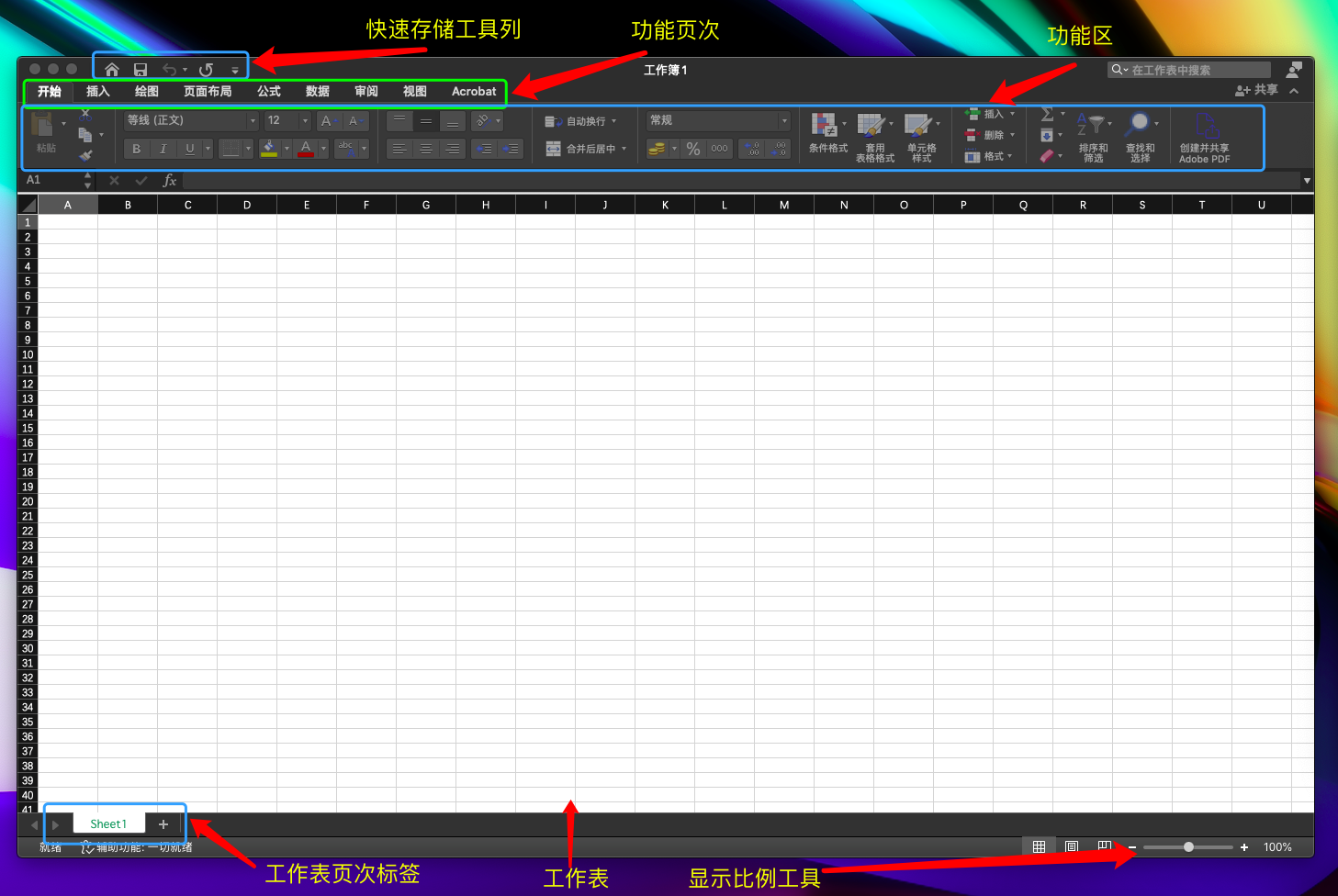Toggle italic formatting
This screenshot has width=1338, height=896.
click(163, 148)
